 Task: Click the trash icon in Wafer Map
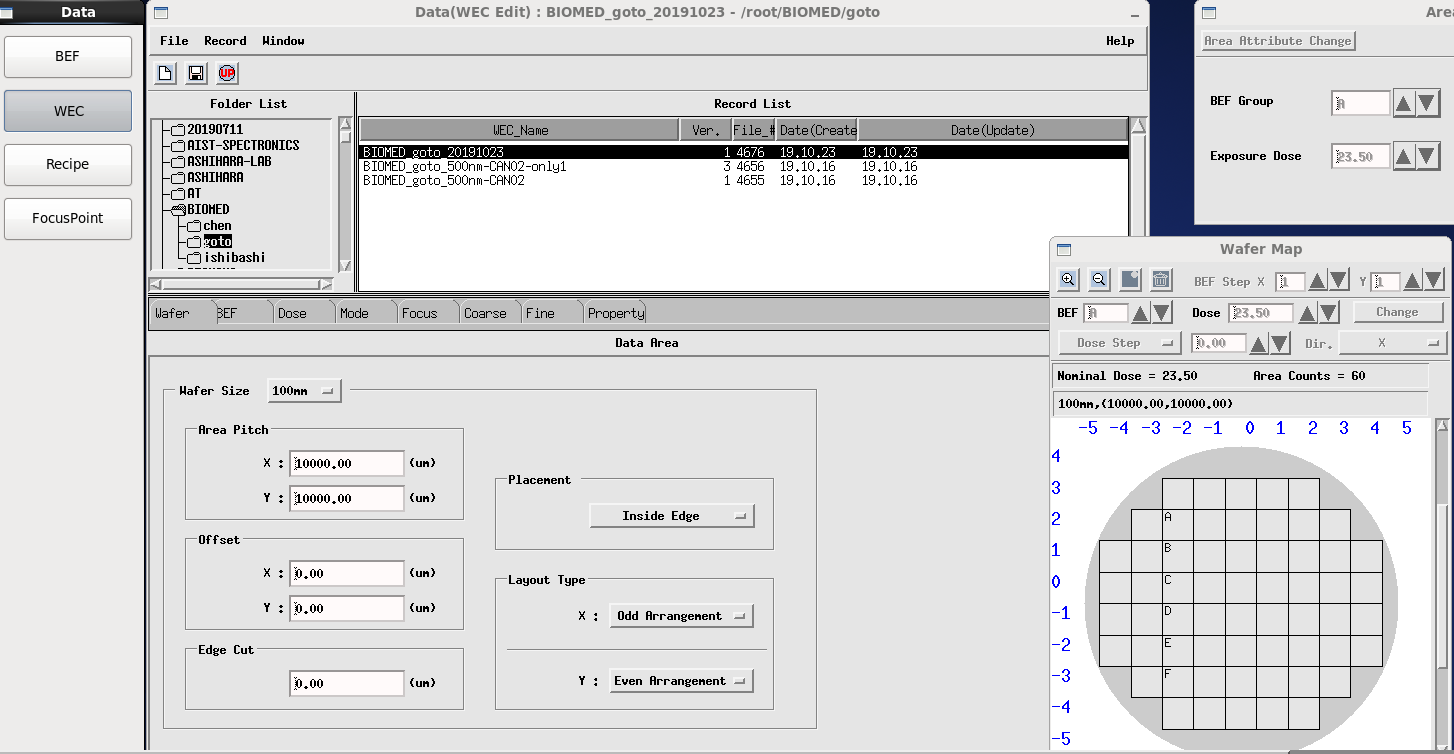1161,280
